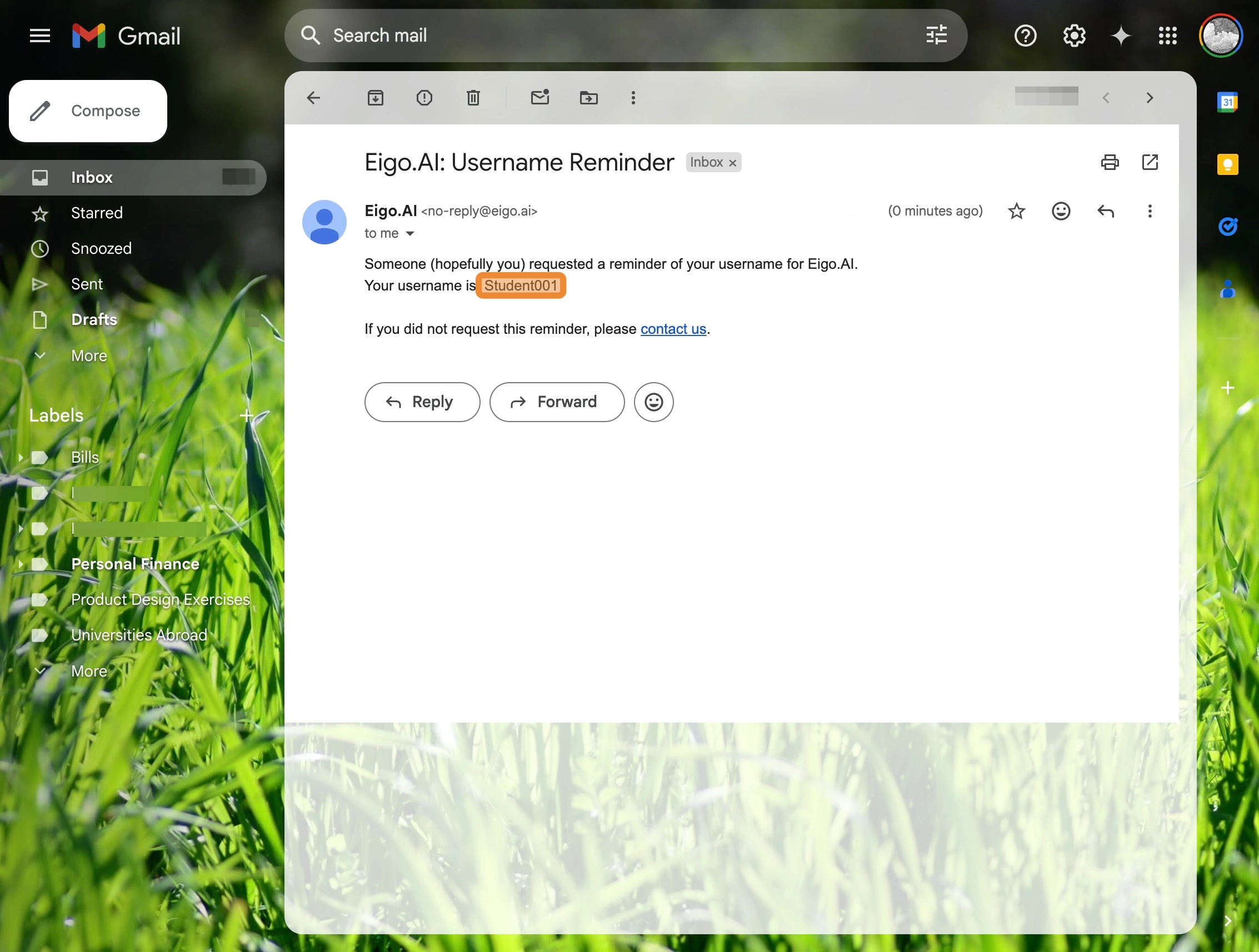This screenshot has height=952, width=1259.
Task: Open the Inbox folder
Action: (x=132, y=178)
